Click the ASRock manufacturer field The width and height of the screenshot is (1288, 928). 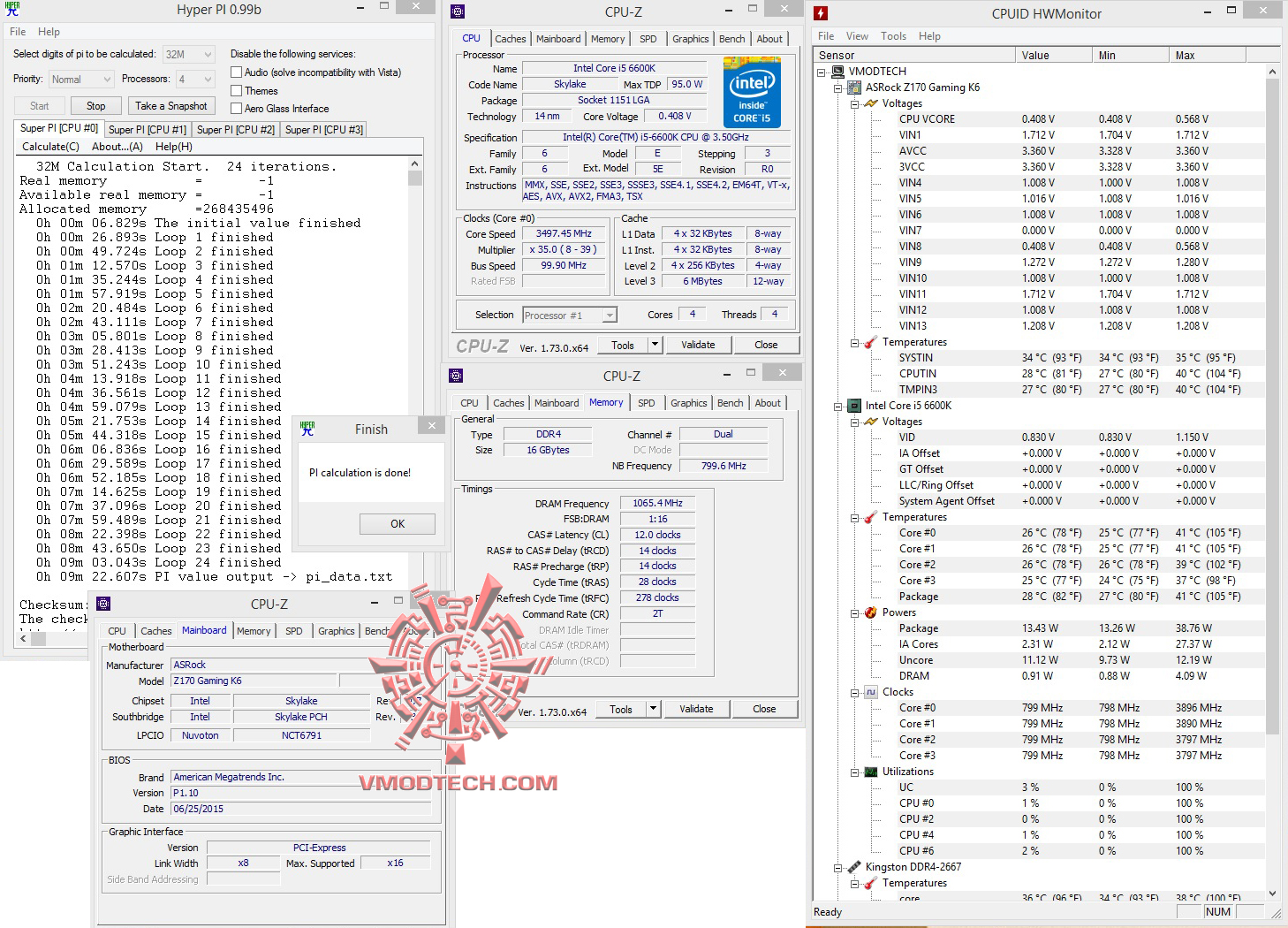click(x=301, y=665)
